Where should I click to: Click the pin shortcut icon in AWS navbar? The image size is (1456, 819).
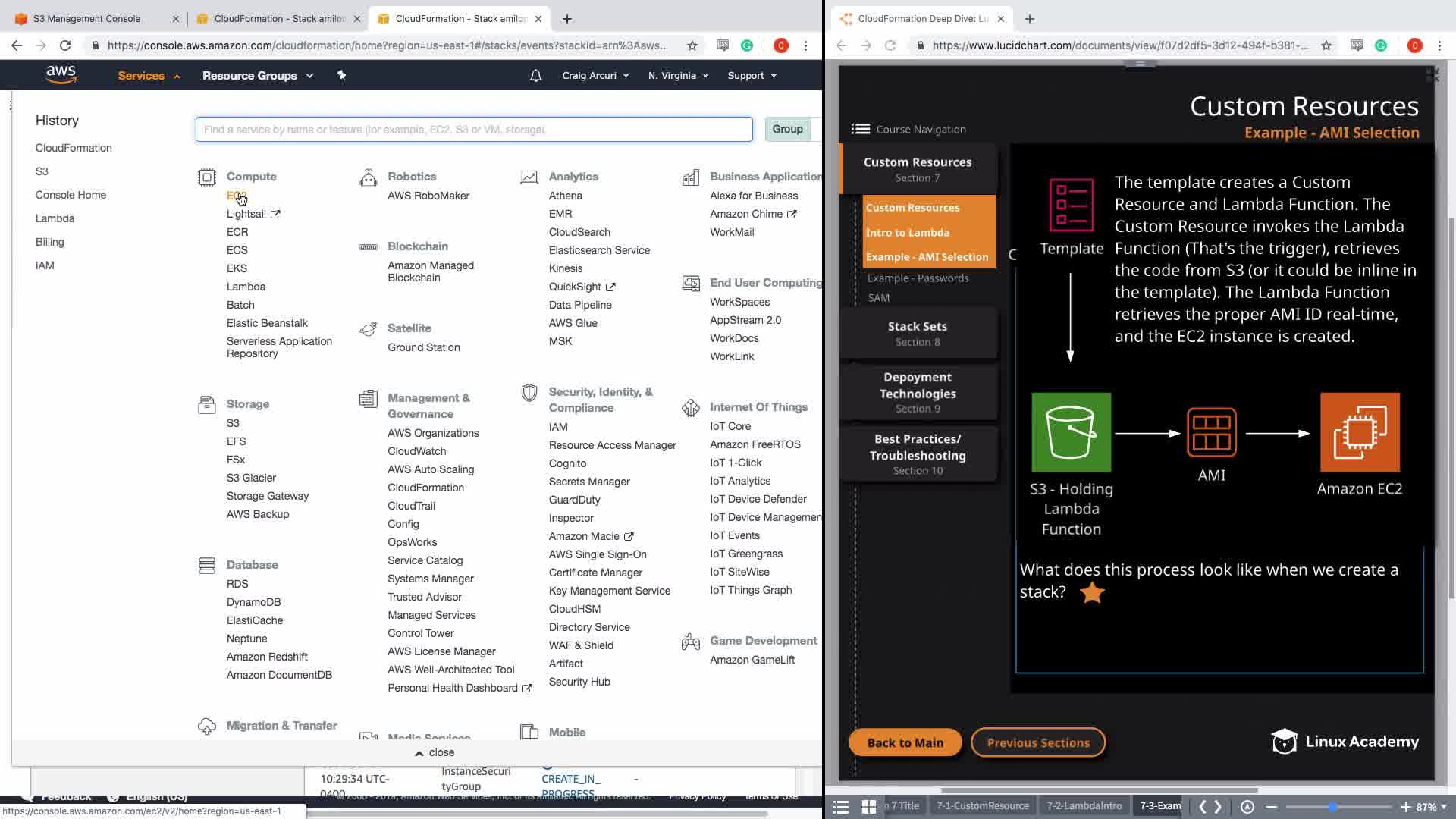[341, 75]
